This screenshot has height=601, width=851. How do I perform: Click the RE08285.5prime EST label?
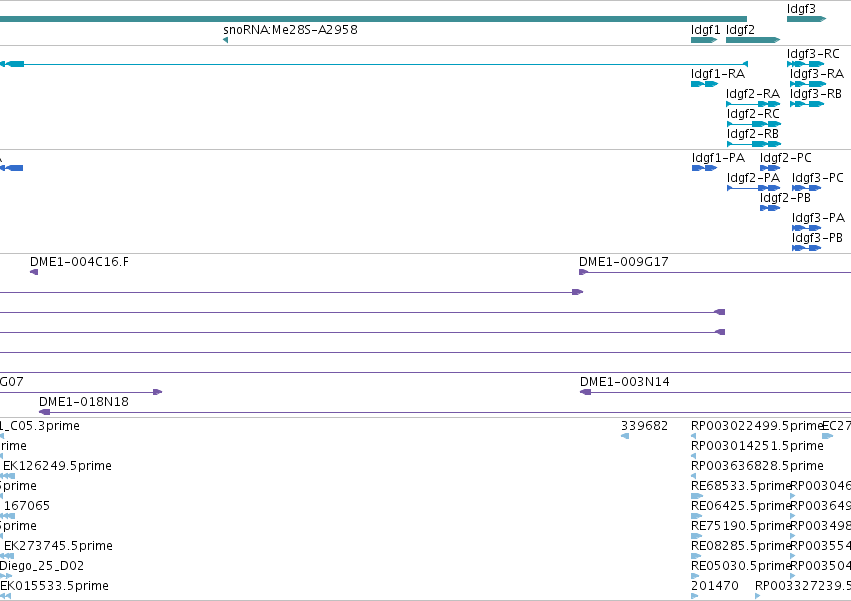click(740, 546)
